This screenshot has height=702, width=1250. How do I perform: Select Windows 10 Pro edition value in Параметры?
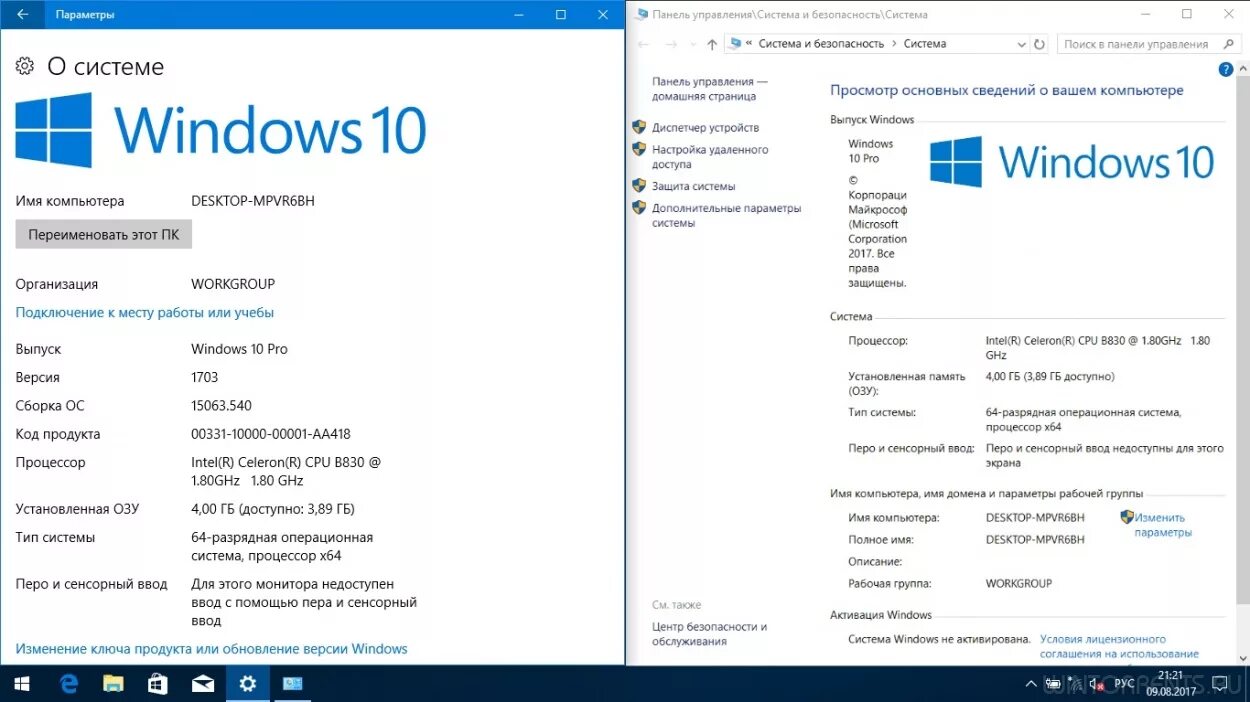point(239,349)
